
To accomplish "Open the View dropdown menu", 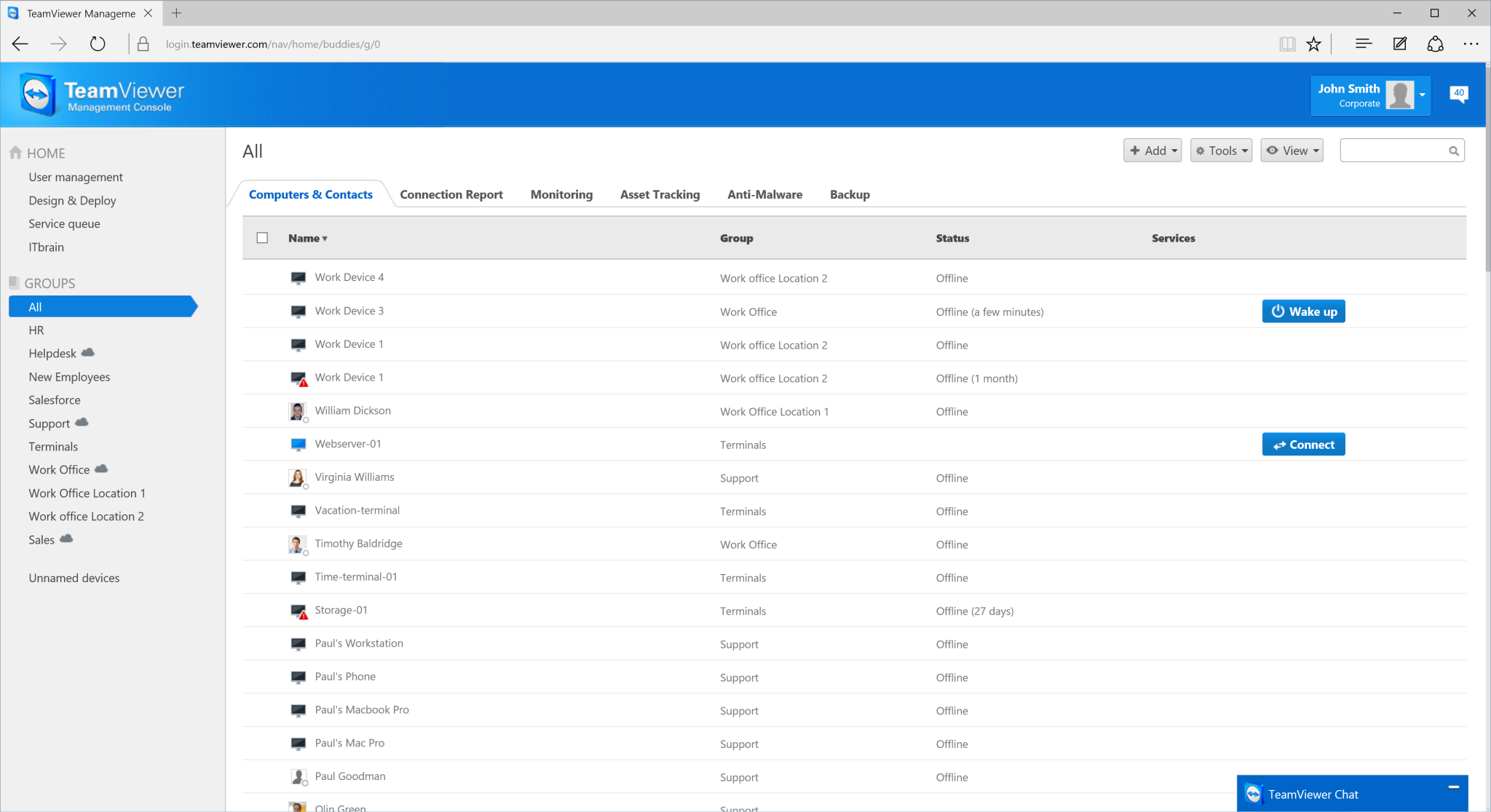I will (x=1292, y=151).
